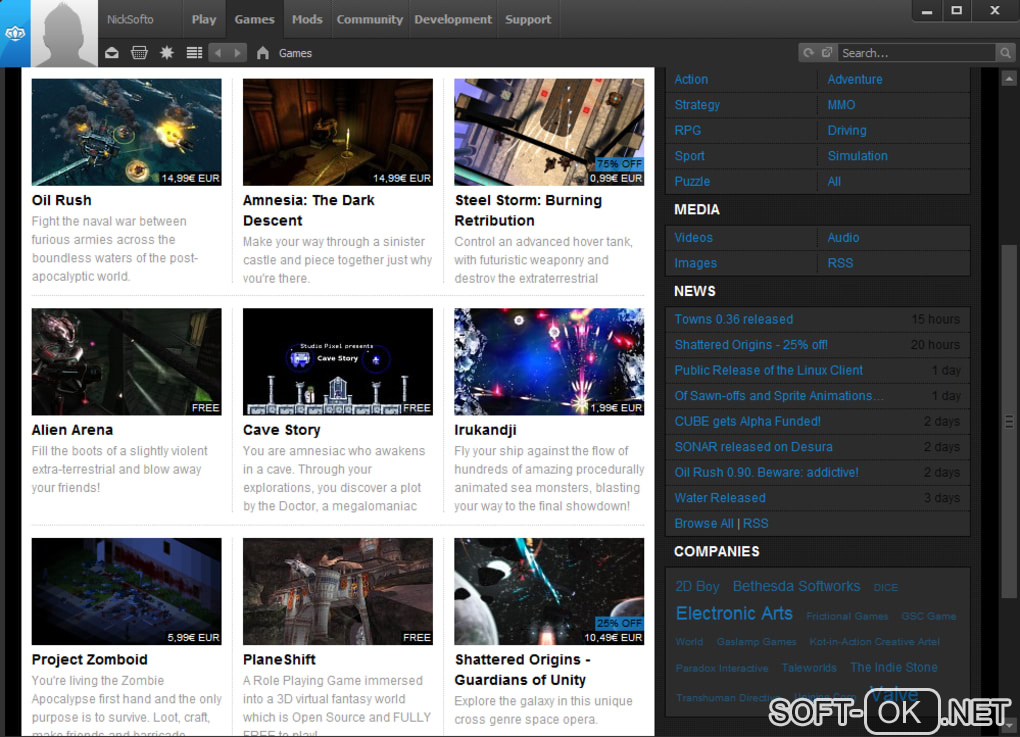Image resolution: width=1020 pixels, height=737 pixels.
Task: Click the user profile avatar
Action: (x=65, y=33)
